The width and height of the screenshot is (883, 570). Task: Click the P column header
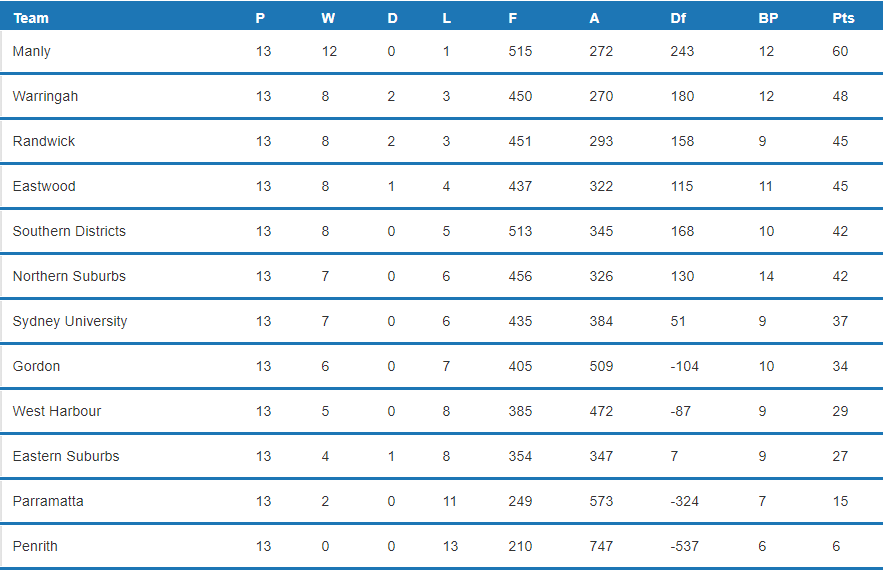[x=260, y=18]
